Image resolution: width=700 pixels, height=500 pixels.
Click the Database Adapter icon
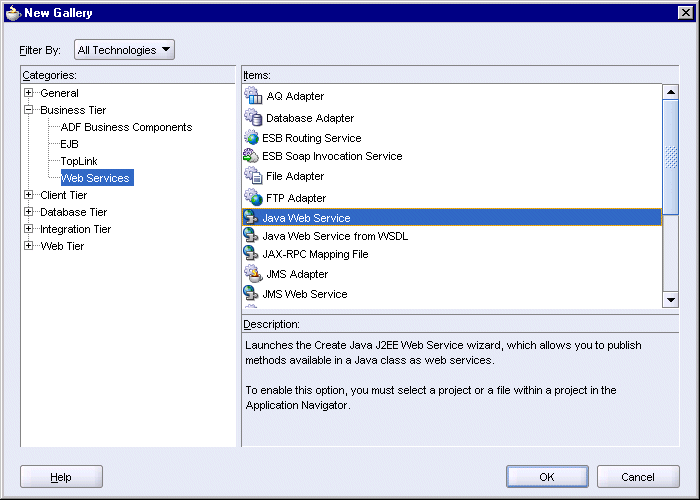[x=253, y=117]
